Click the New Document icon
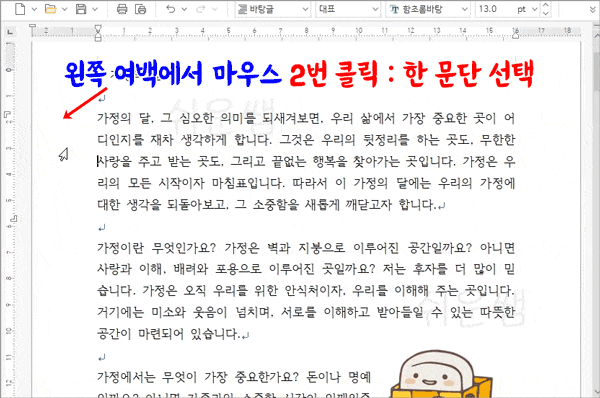600x398 pixels. pyautogui.click(x=20, y=9)
